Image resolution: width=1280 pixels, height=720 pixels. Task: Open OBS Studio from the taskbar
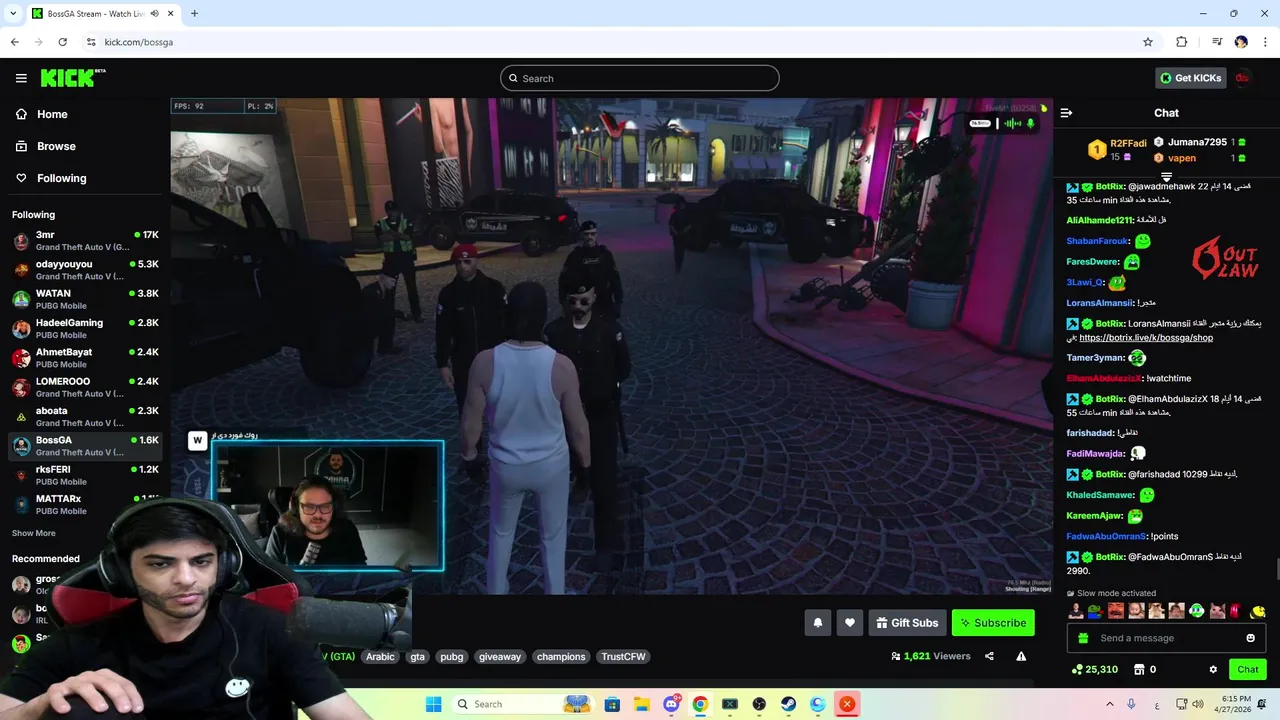point(759,704)
